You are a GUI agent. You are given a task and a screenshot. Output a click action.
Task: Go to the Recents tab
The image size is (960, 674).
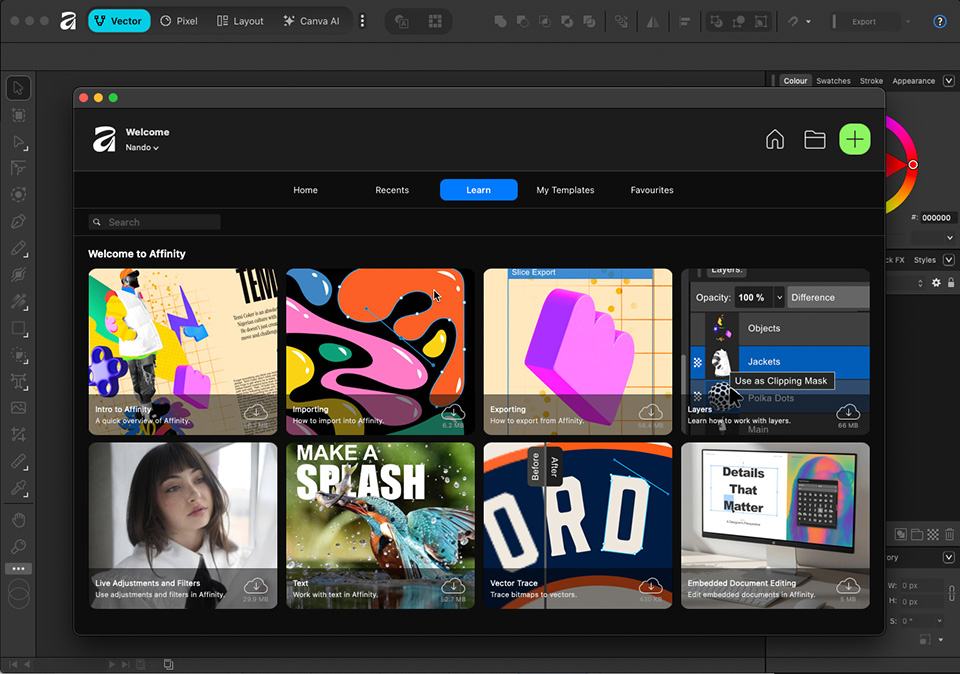(392, 190)
